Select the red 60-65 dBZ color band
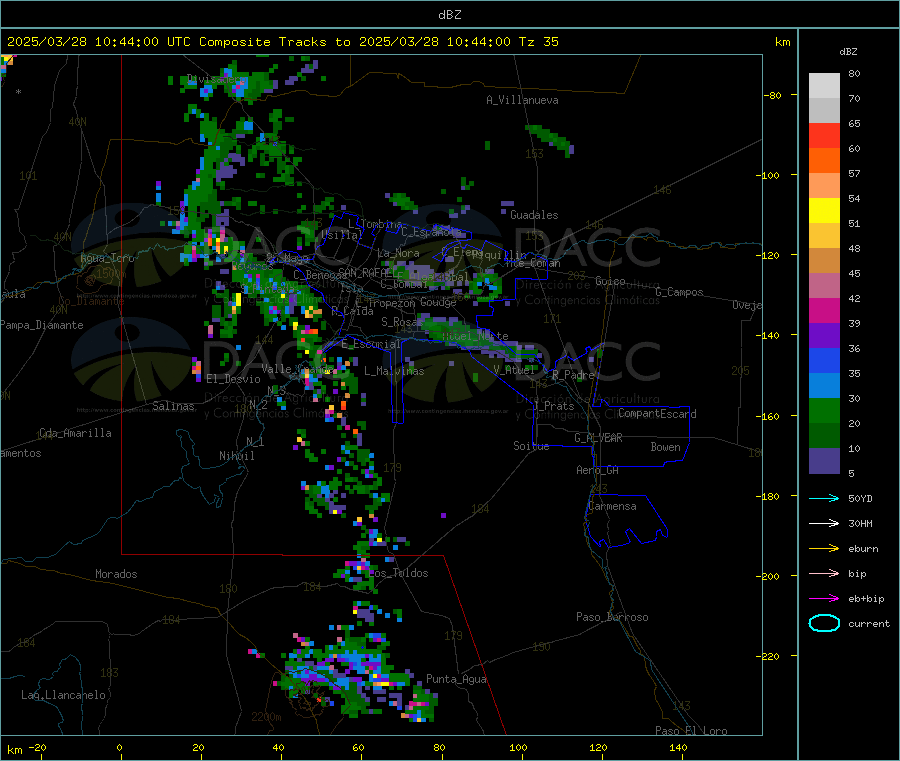This screenshot has width=900, height=761. pos(824,135)
